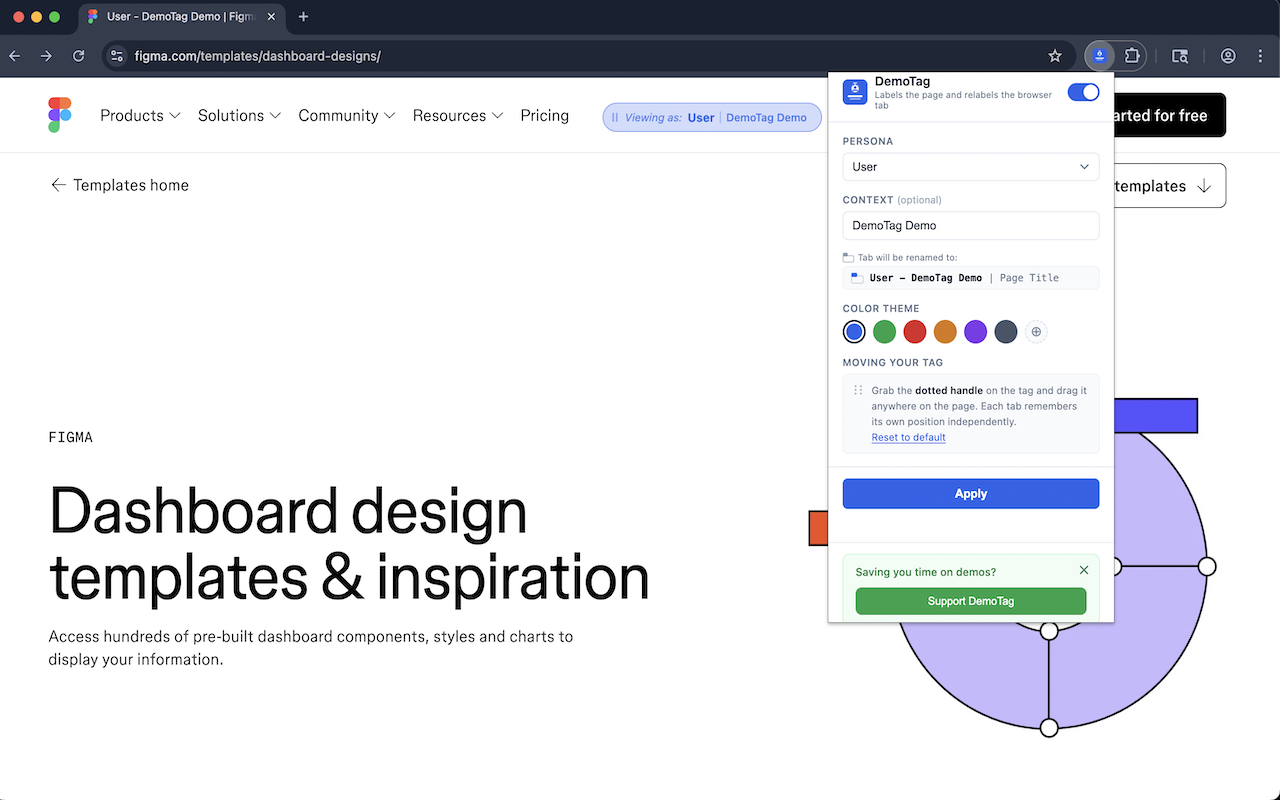Click the dotted handle on Viewing as tag
Image resolution: width=1280 pixels, height=800 pixels.
[x=615, y=118]
